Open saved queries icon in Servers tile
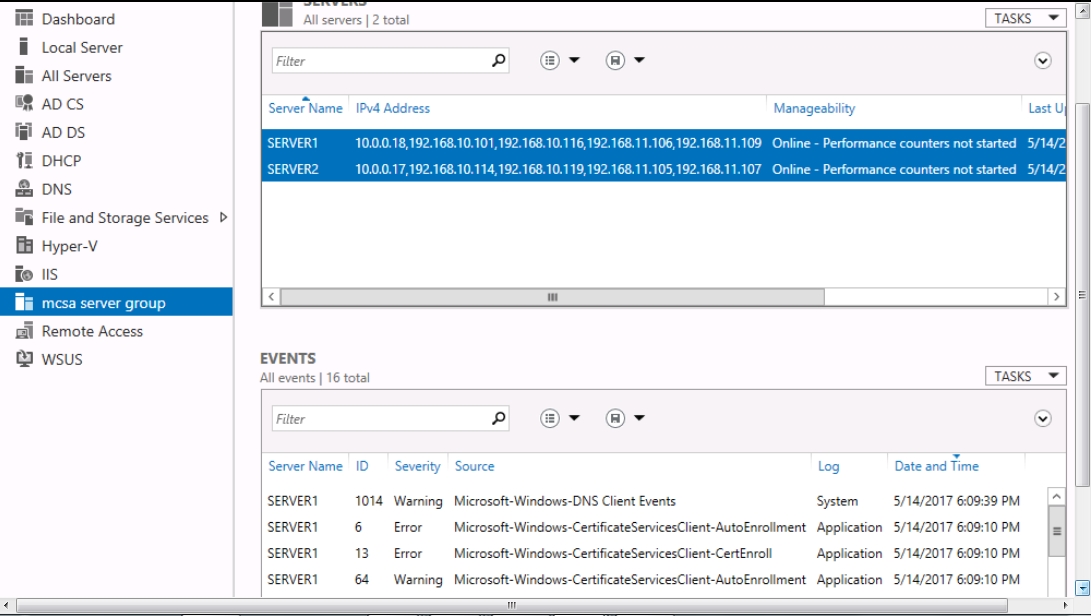Image resolution: width=1091 pixels, height=616 pixels. pos(615,61)
